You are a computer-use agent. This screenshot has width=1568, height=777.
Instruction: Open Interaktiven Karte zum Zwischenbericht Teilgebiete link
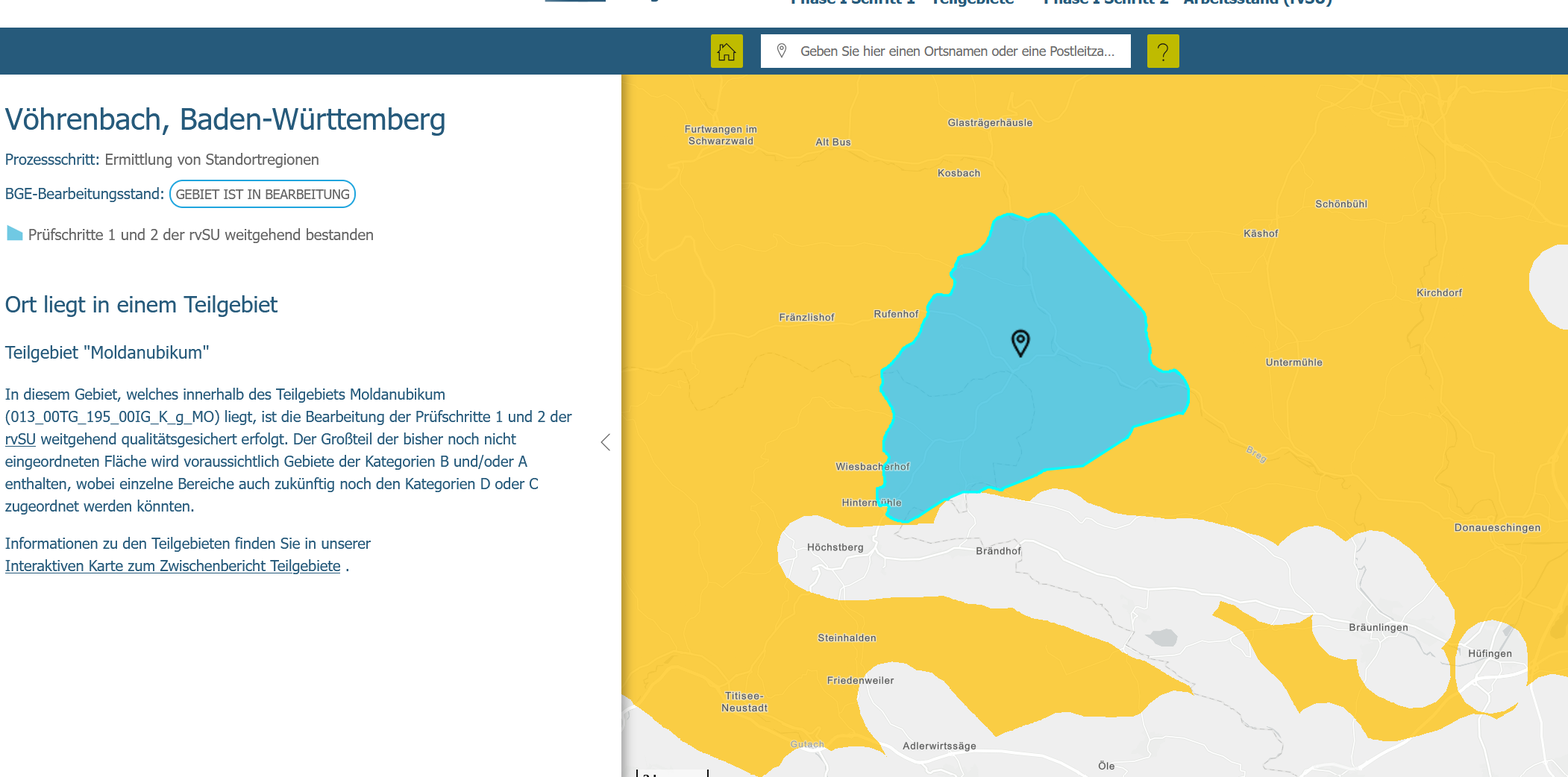[x=172, y=566]
